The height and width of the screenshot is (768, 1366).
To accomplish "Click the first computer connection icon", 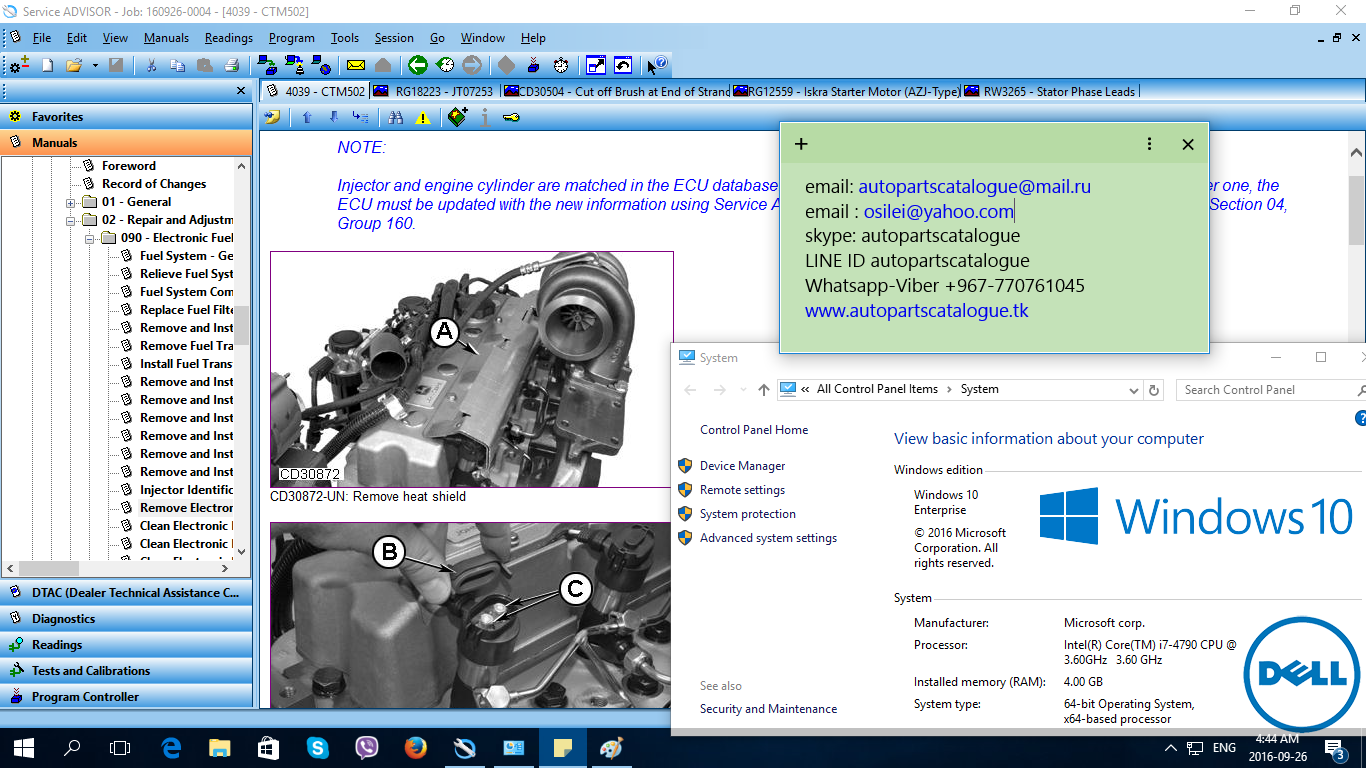I will pyautogui.click(x=267, y=66).
